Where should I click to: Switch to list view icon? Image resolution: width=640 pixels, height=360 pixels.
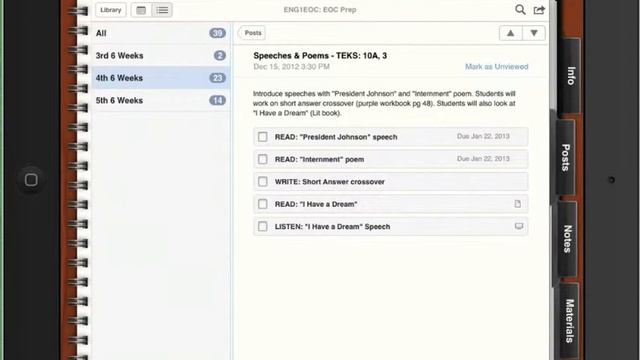pyautogui.click(x=162, y=10)
